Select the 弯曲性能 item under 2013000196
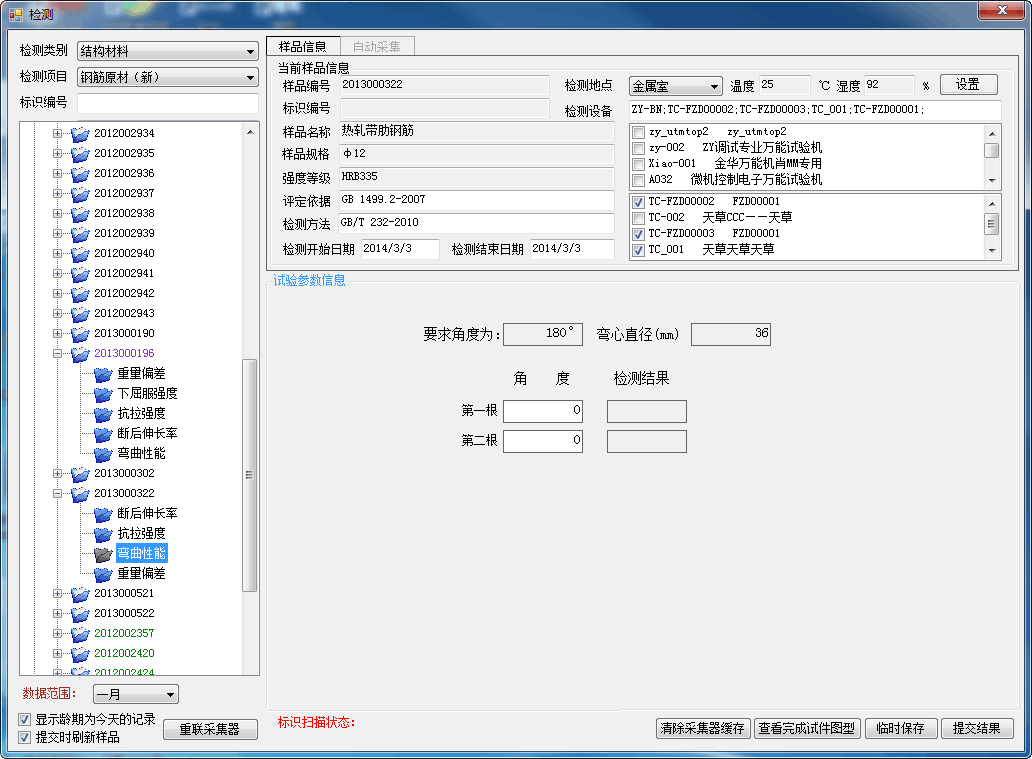This screenshot has width=1032, height=759. pyautogui.click(x=142, y=453)
